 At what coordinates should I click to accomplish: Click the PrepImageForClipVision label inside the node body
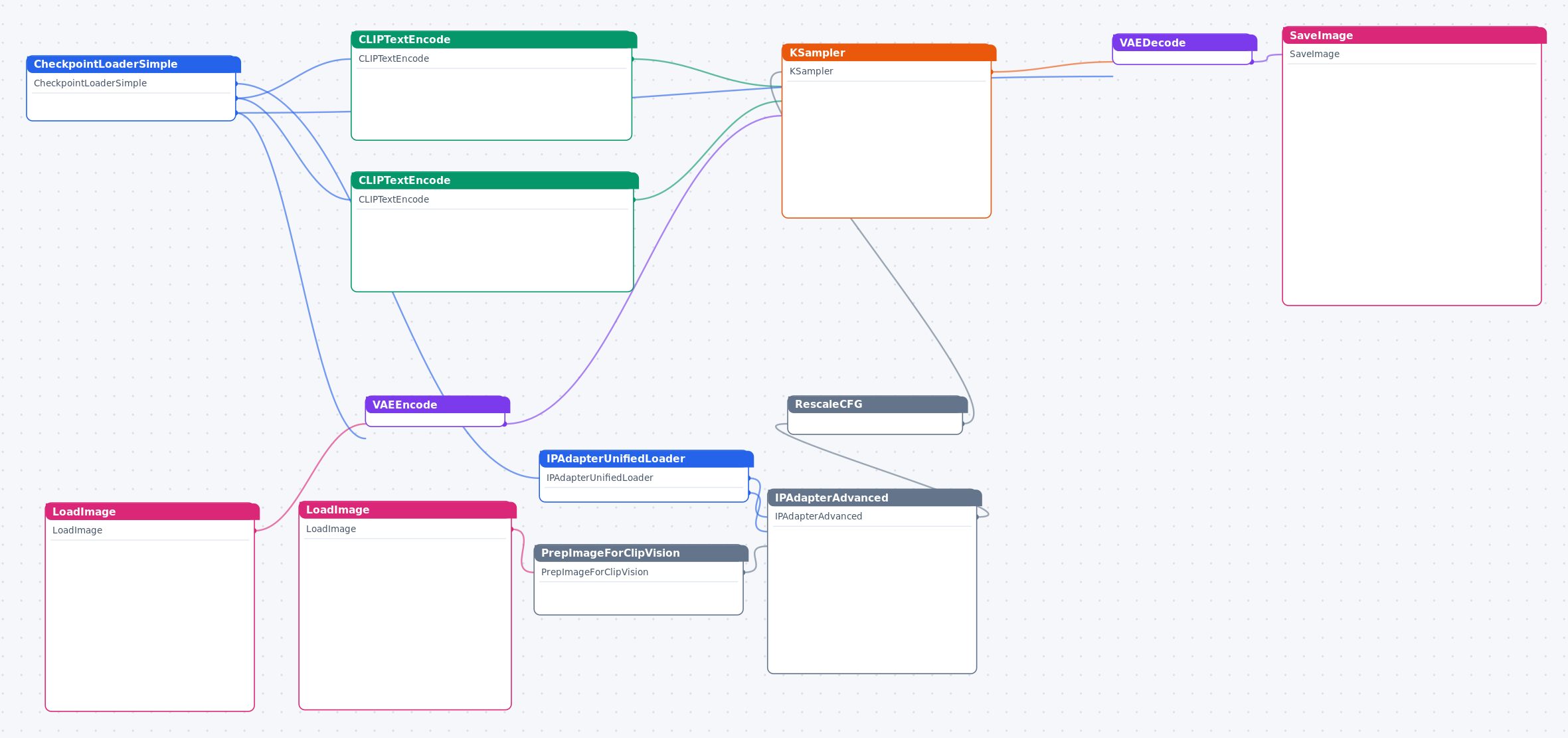(x=594, y=572)
